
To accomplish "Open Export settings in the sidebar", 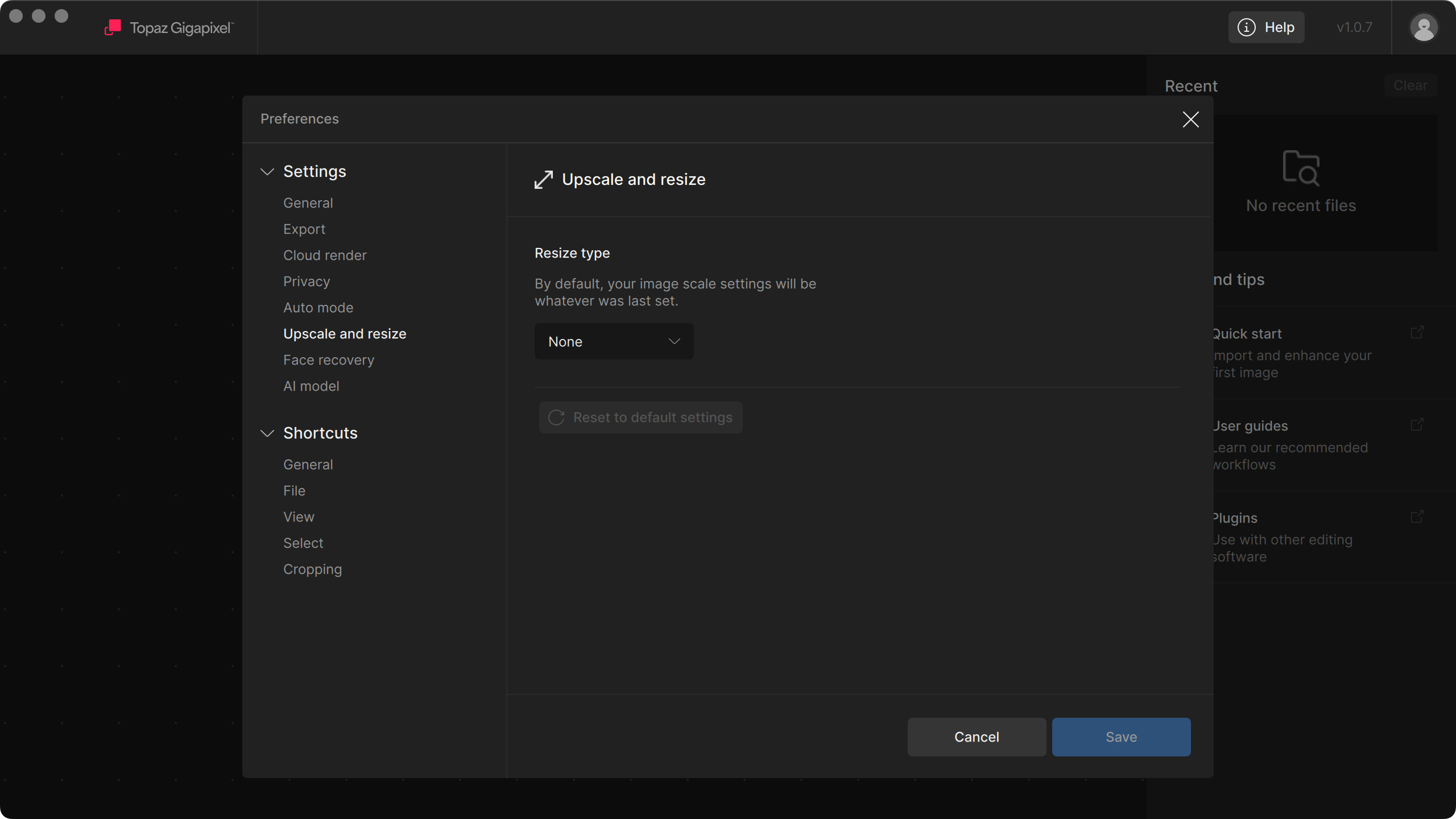I will [x=304, y=229].
